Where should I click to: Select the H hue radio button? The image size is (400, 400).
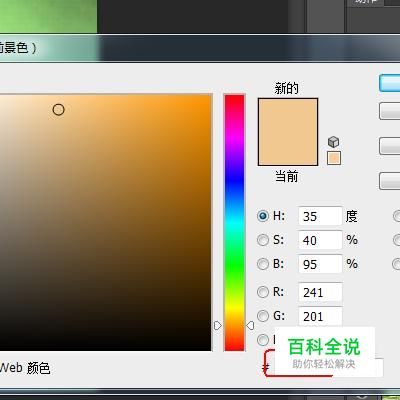pyautogui.click(x=263, y=216)
